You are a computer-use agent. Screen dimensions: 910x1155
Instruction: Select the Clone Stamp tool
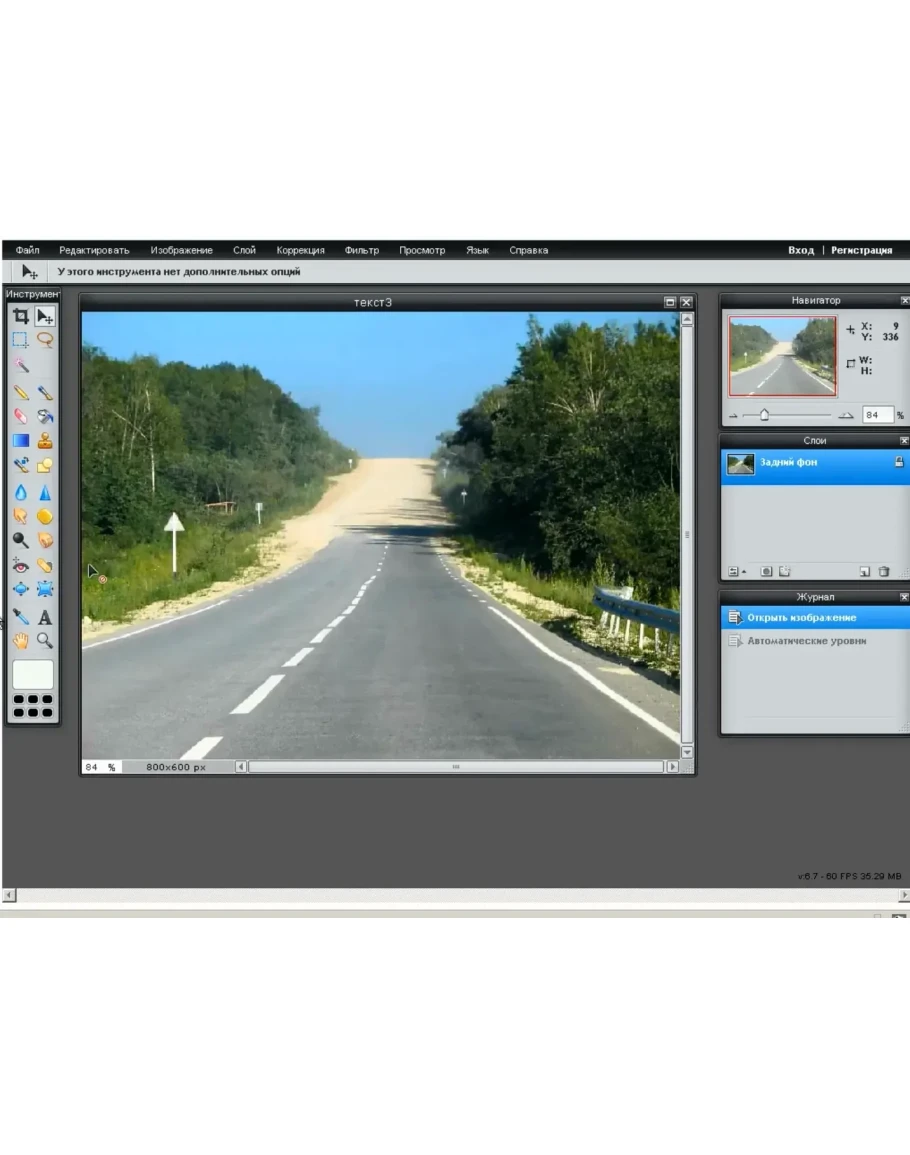click(45, 440)
